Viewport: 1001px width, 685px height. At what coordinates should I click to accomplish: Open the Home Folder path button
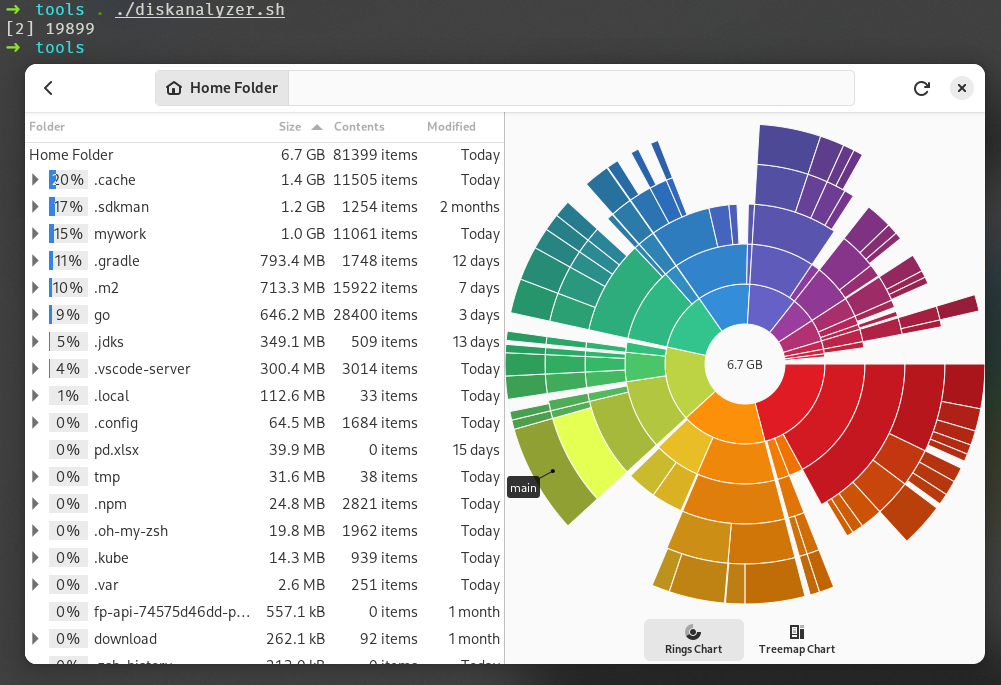pos(222,88)
